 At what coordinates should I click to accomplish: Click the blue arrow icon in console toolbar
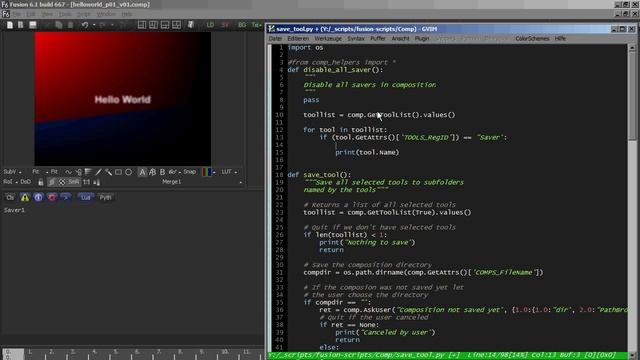tap(65, 198)
